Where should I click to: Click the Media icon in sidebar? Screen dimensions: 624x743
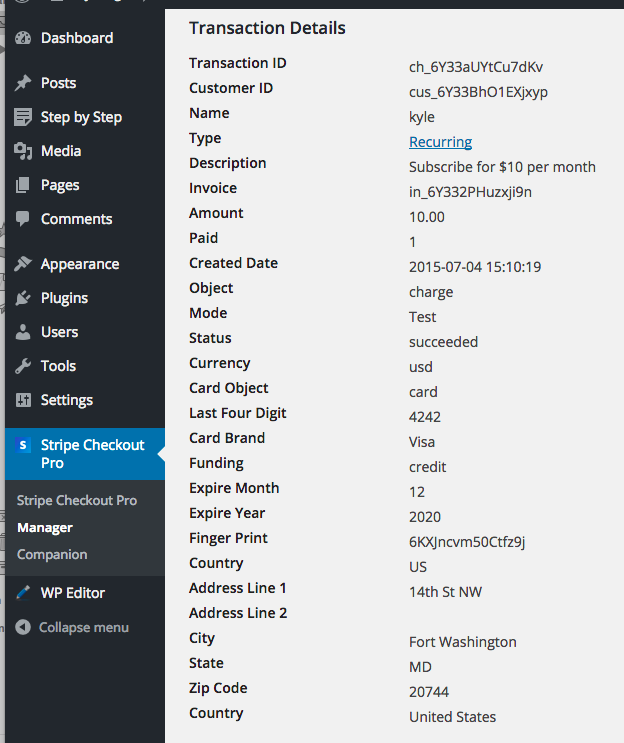(x=23, y=151)
